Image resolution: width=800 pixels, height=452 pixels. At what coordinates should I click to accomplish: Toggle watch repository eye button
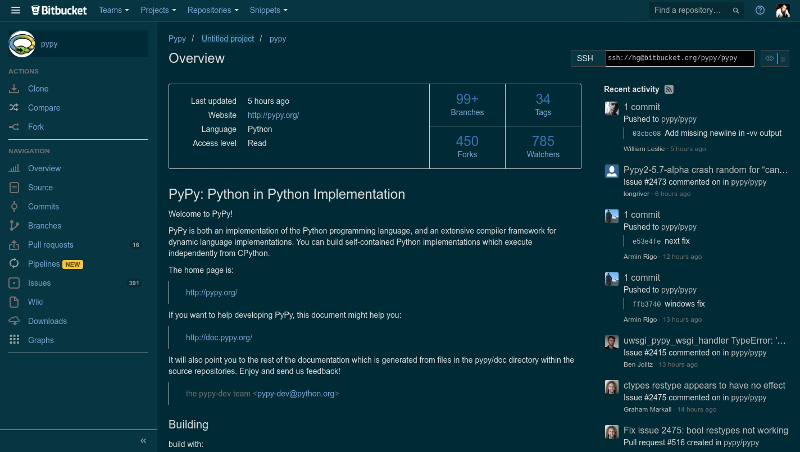pyautogui.click(x=769, y=59)
